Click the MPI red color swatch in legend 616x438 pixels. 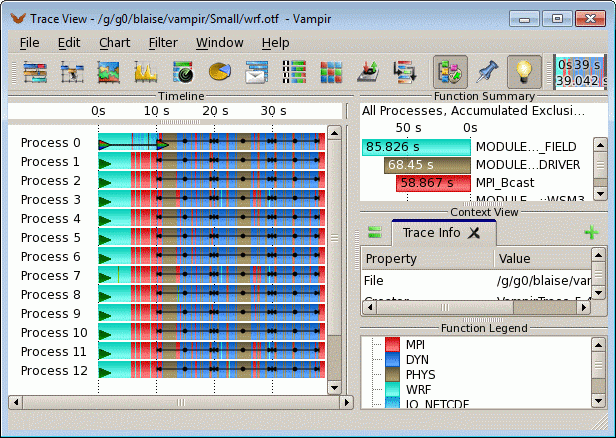[x=392, y=345]
